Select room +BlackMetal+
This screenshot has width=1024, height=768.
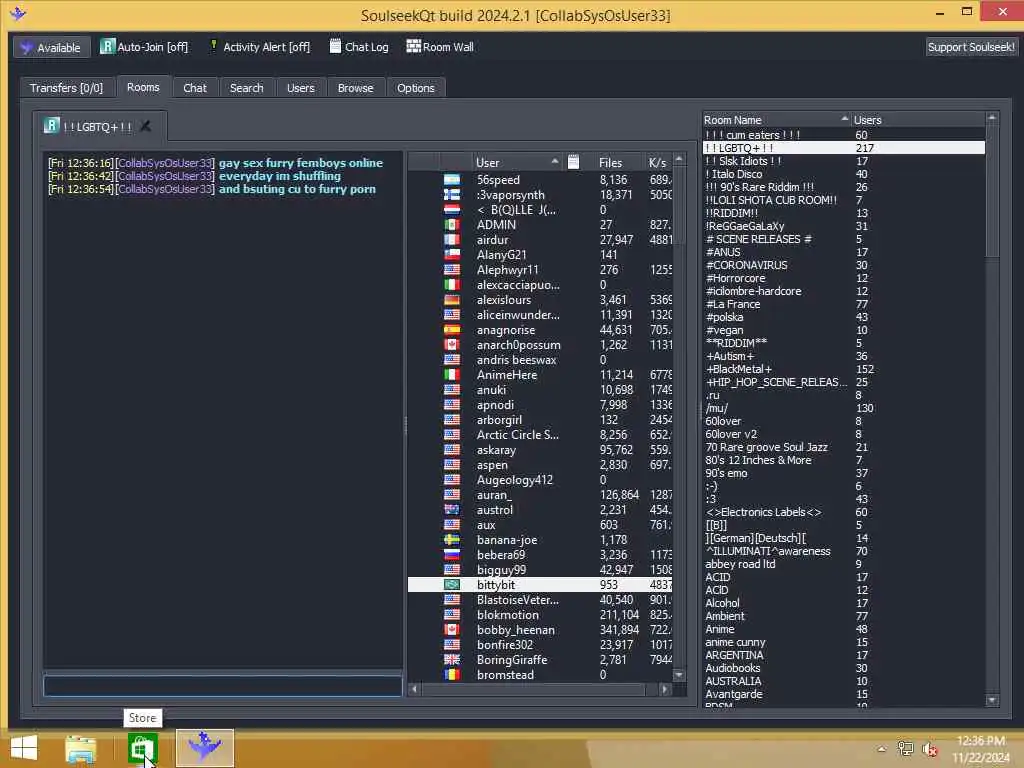(843, 369)
